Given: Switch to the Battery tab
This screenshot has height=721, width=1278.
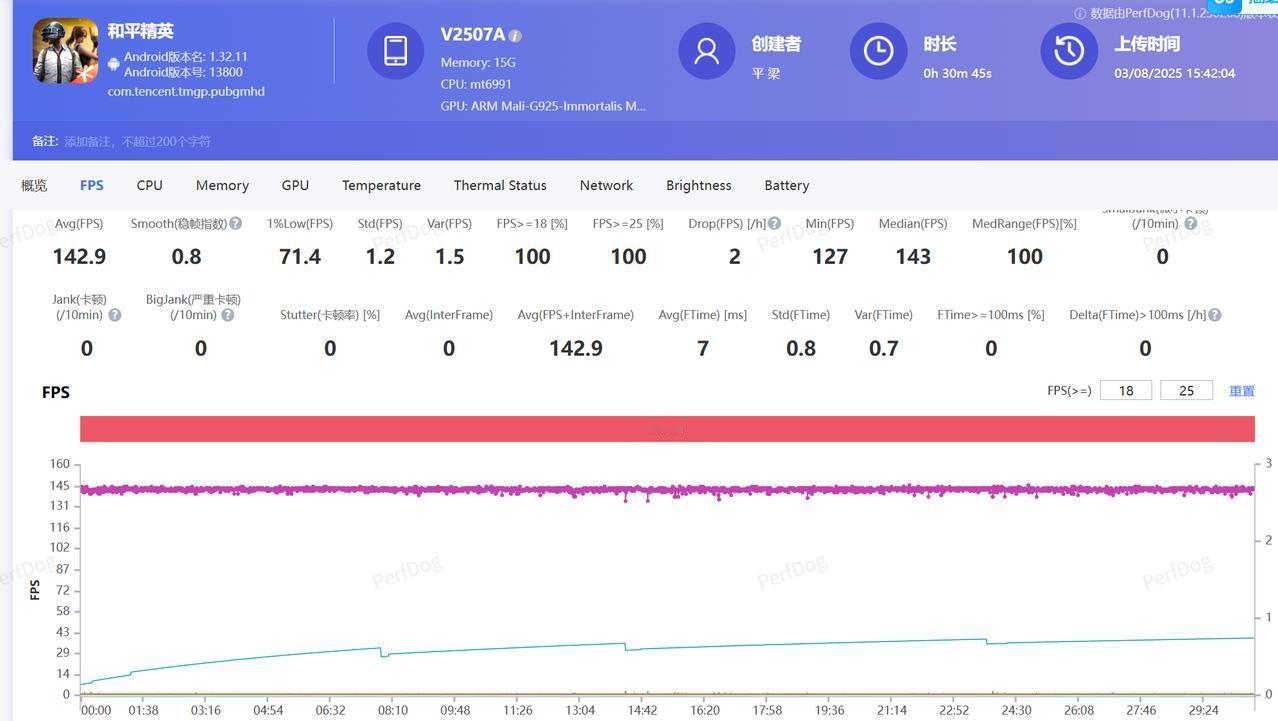Looking at the screenshot, I should [x=787, y=185].
